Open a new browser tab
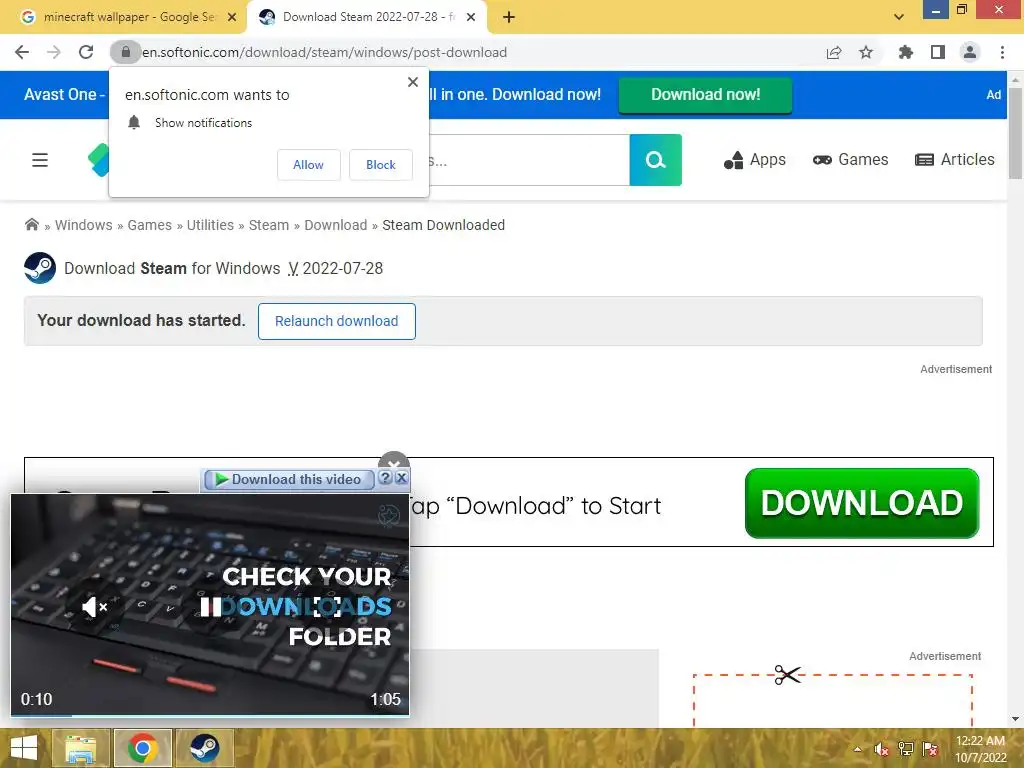 [509, 17]
